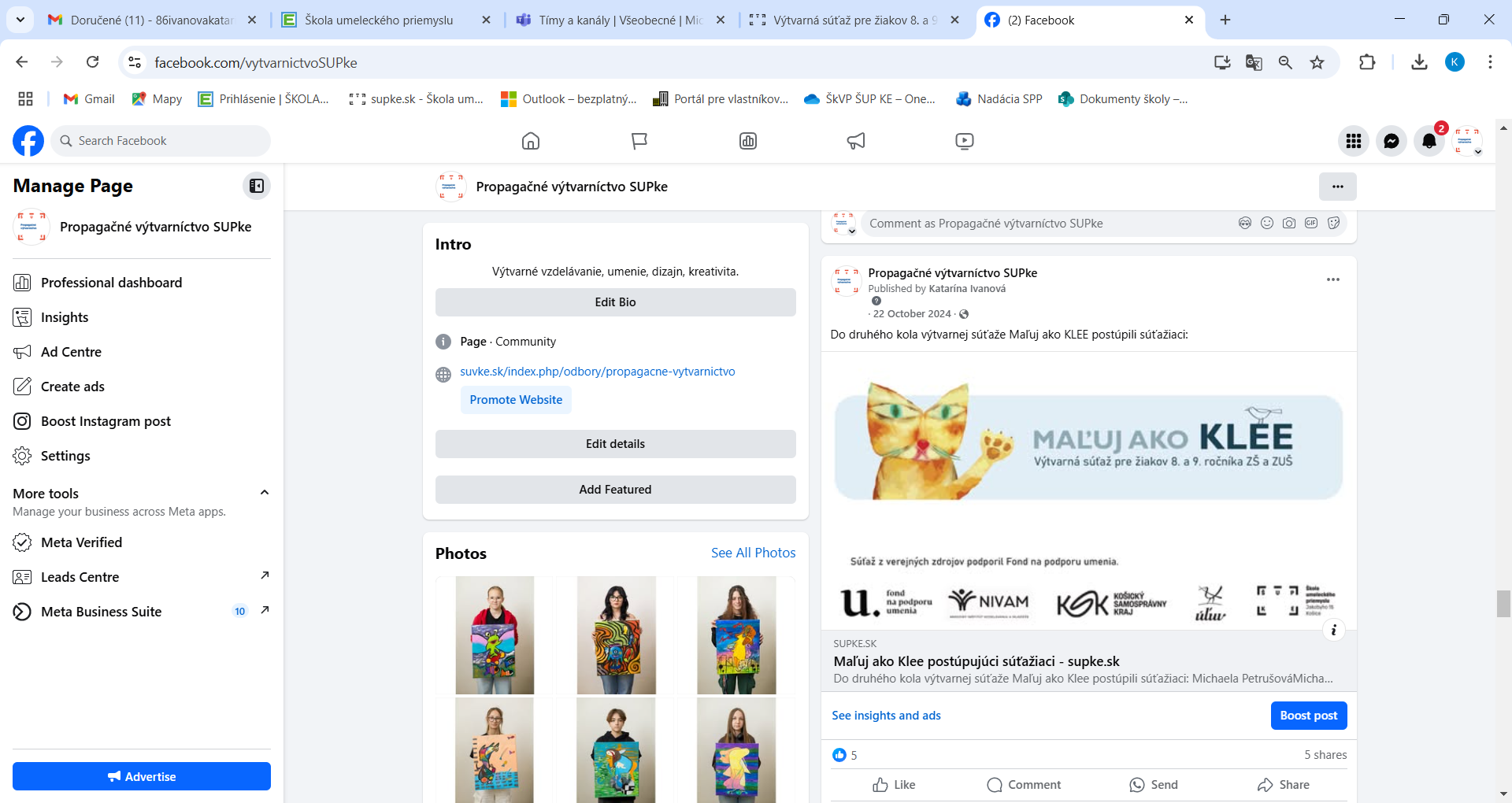The image size is (1512, 803).
Task: Click the camera icon in comment box
Action: pos(1288,224)
